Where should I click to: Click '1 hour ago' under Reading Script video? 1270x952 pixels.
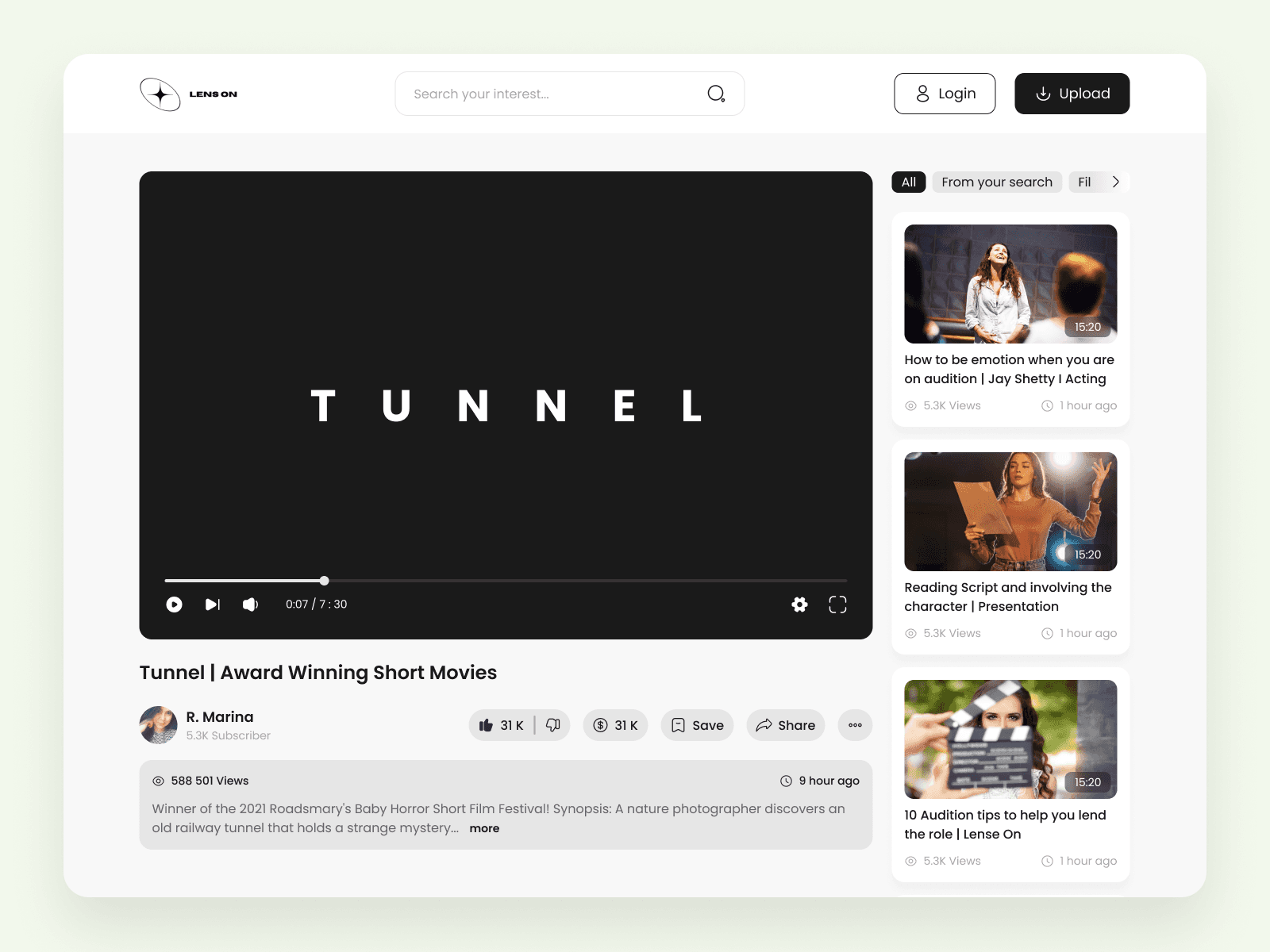[x=1088, y=633]
